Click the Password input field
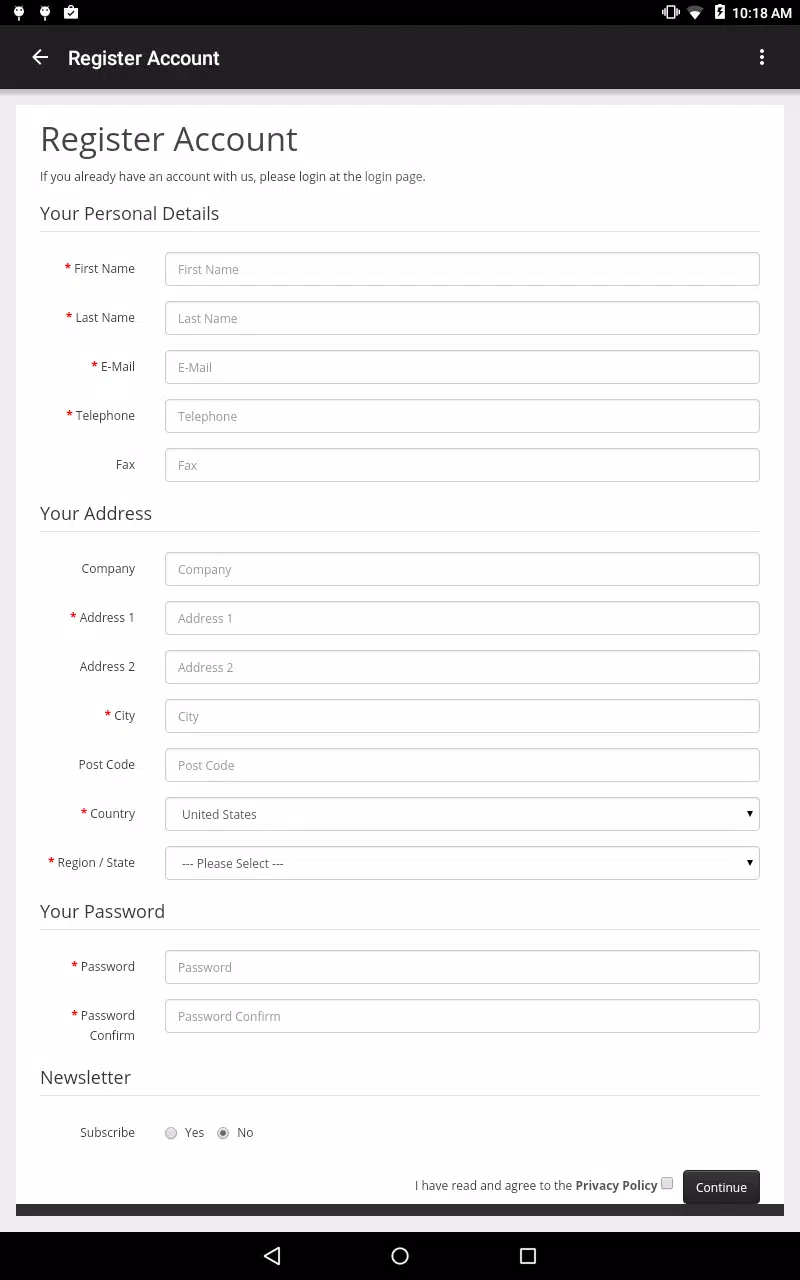Image resolution: width=800 pixels, height=1280 pixels. coord(462,967)
